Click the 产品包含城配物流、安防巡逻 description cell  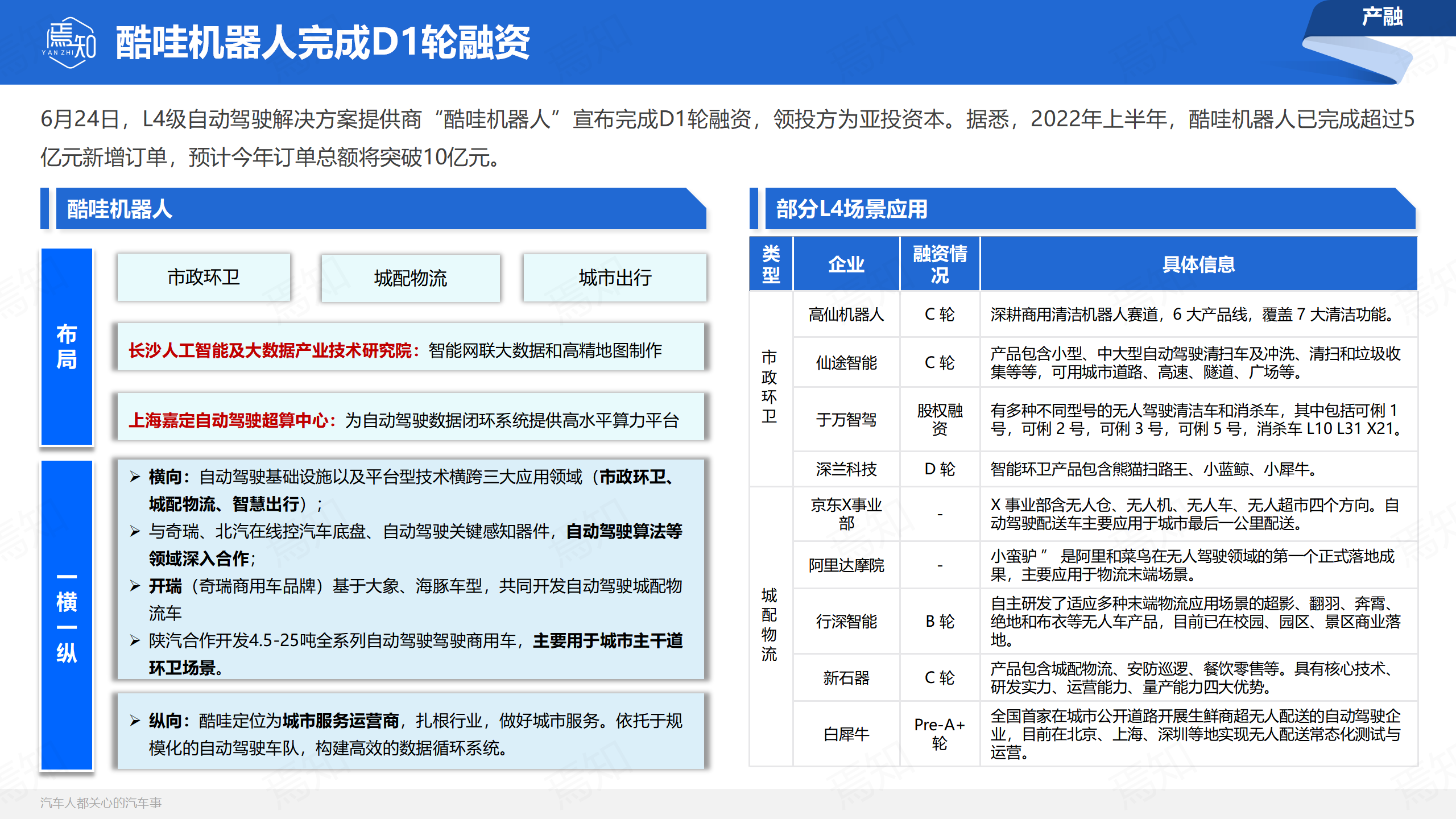click(x=1198, y=677)
